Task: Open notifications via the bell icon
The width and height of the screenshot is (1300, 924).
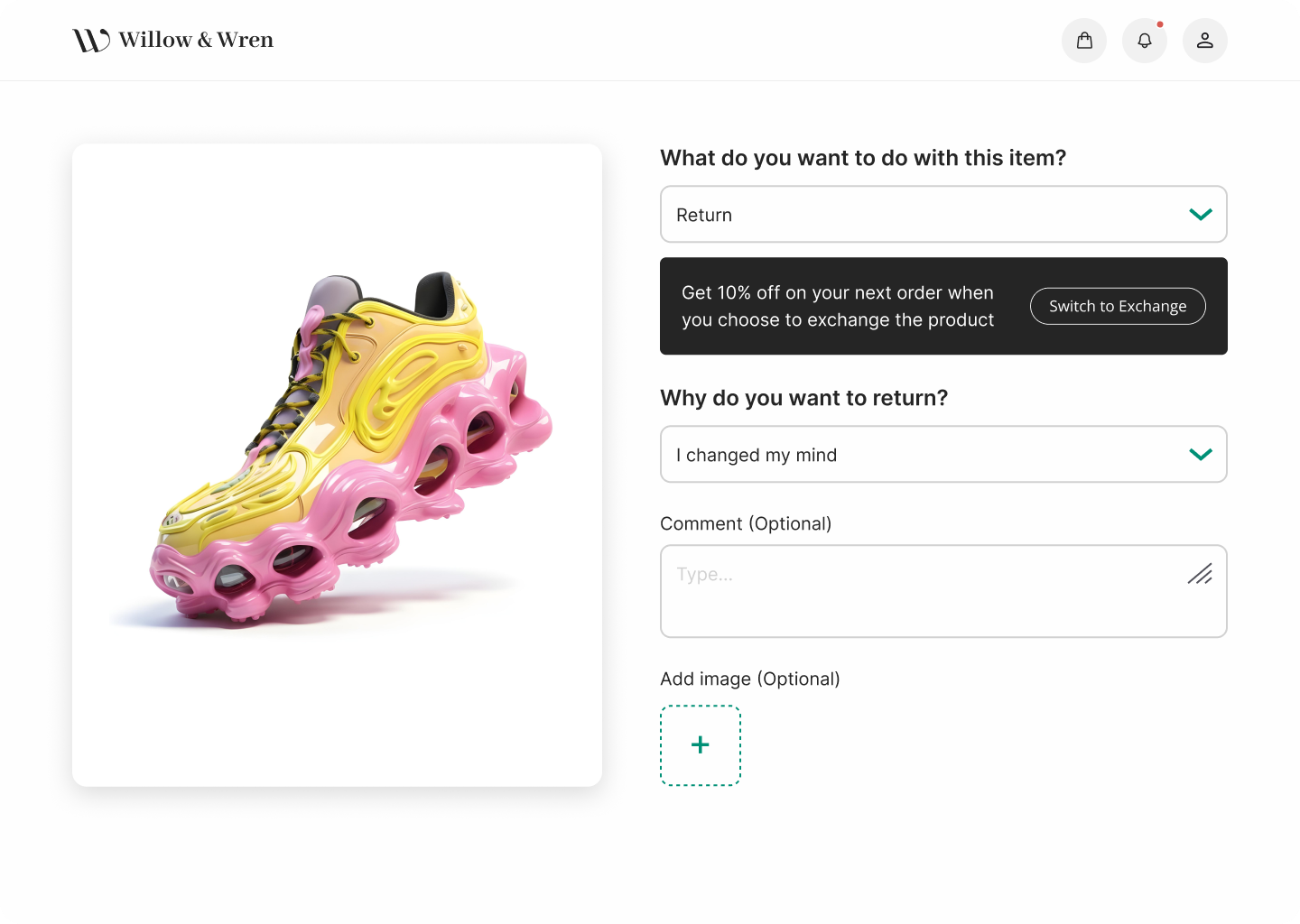Action: 1145,41
